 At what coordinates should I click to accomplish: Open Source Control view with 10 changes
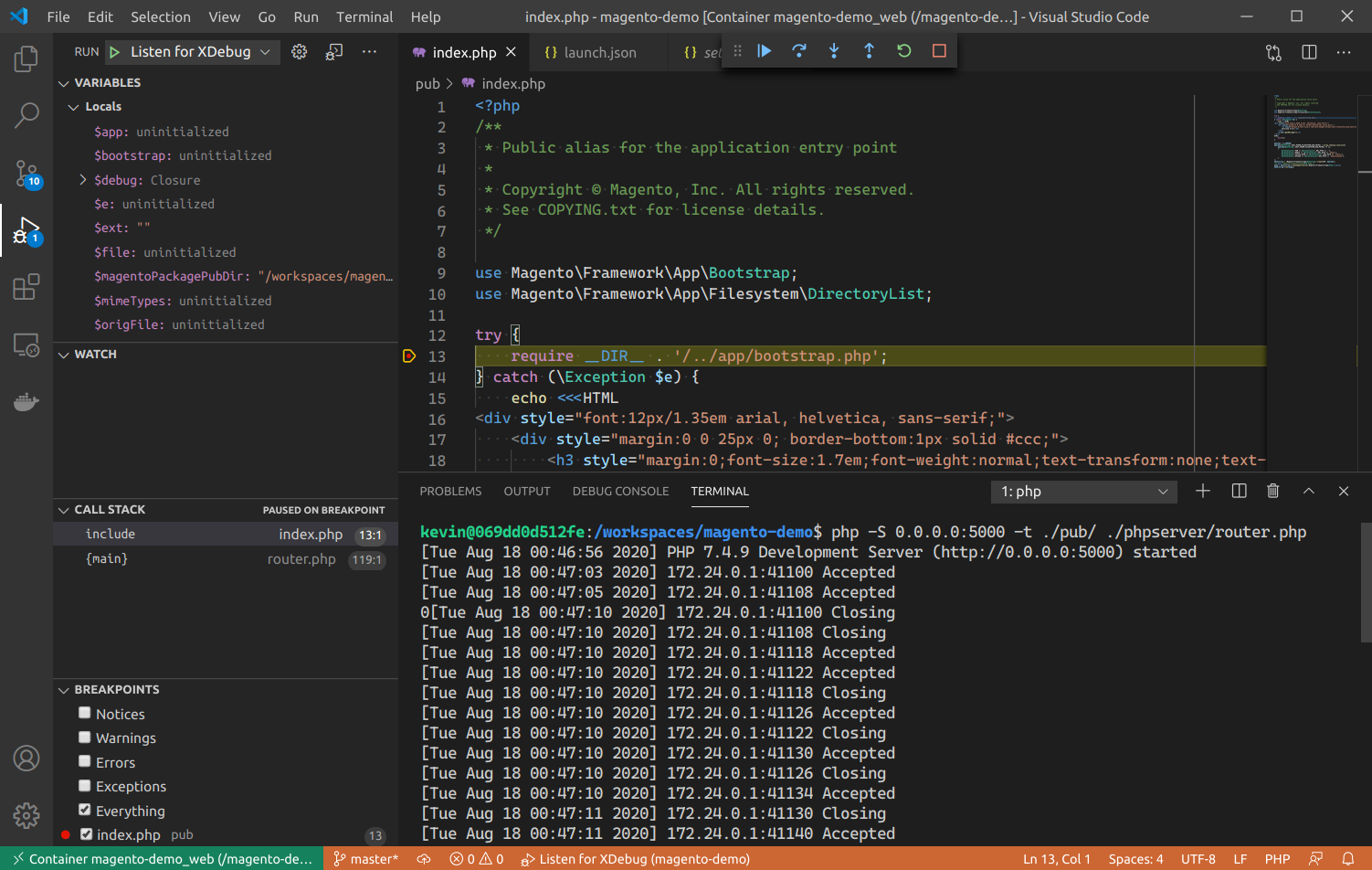[x=26, y=173]
